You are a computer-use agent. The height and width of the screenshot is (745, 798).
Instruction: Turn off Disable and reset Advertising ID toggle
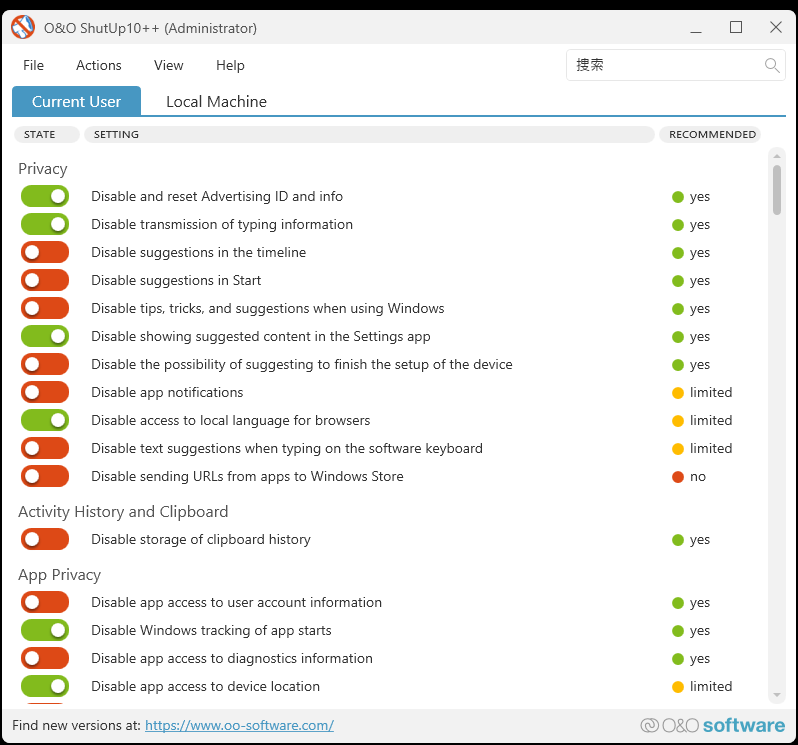pyautogui.click(x=45, y=197)
